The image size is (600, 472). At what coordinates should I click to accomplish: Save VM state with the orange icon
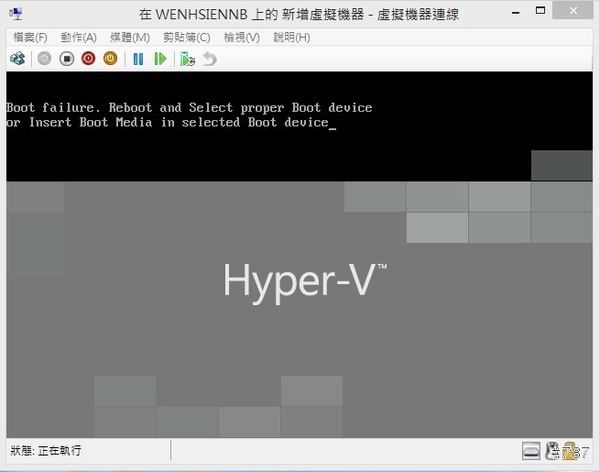tap(110, 59)
